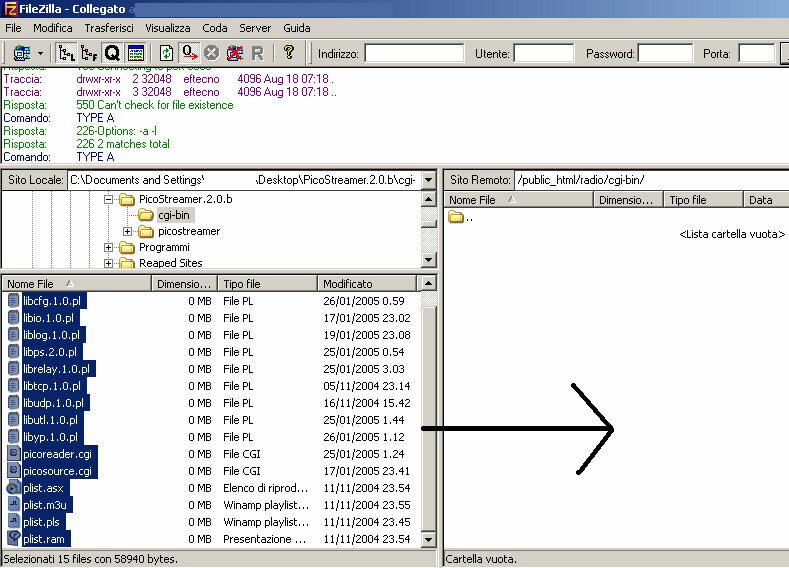Viewport: 789px width, 568px height.
Task: Click the remote parent folder '..' icon
Action: [456, 217]
